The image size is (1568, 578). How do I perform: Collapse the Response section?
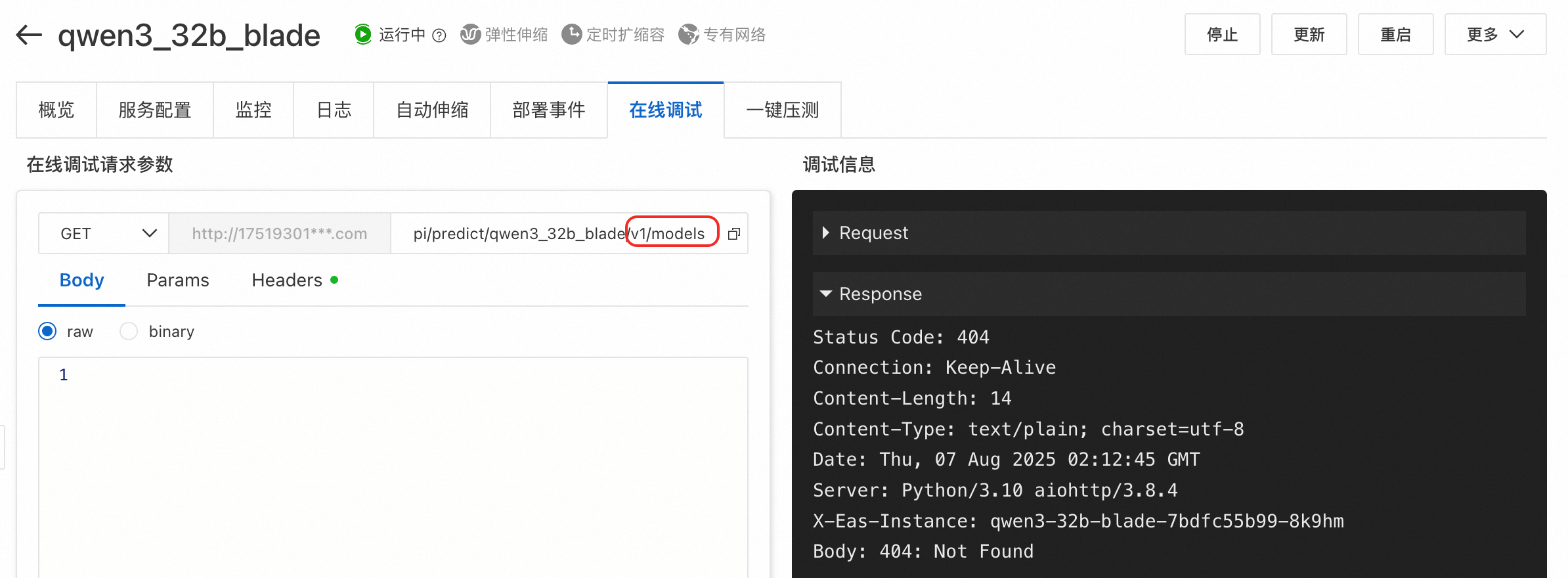826,294
